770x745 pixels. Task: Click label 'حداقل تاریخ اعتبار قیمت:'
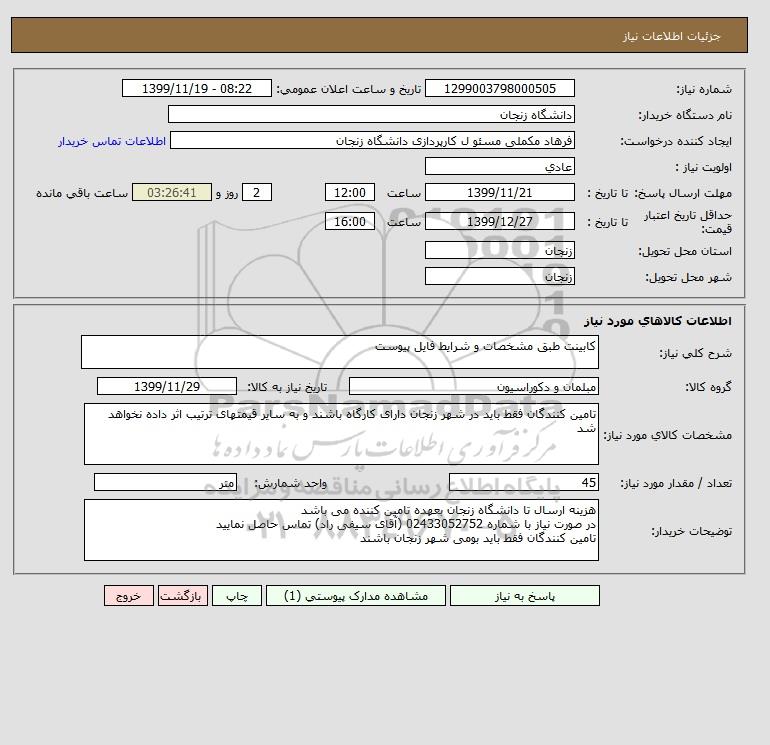click(688, 222)
